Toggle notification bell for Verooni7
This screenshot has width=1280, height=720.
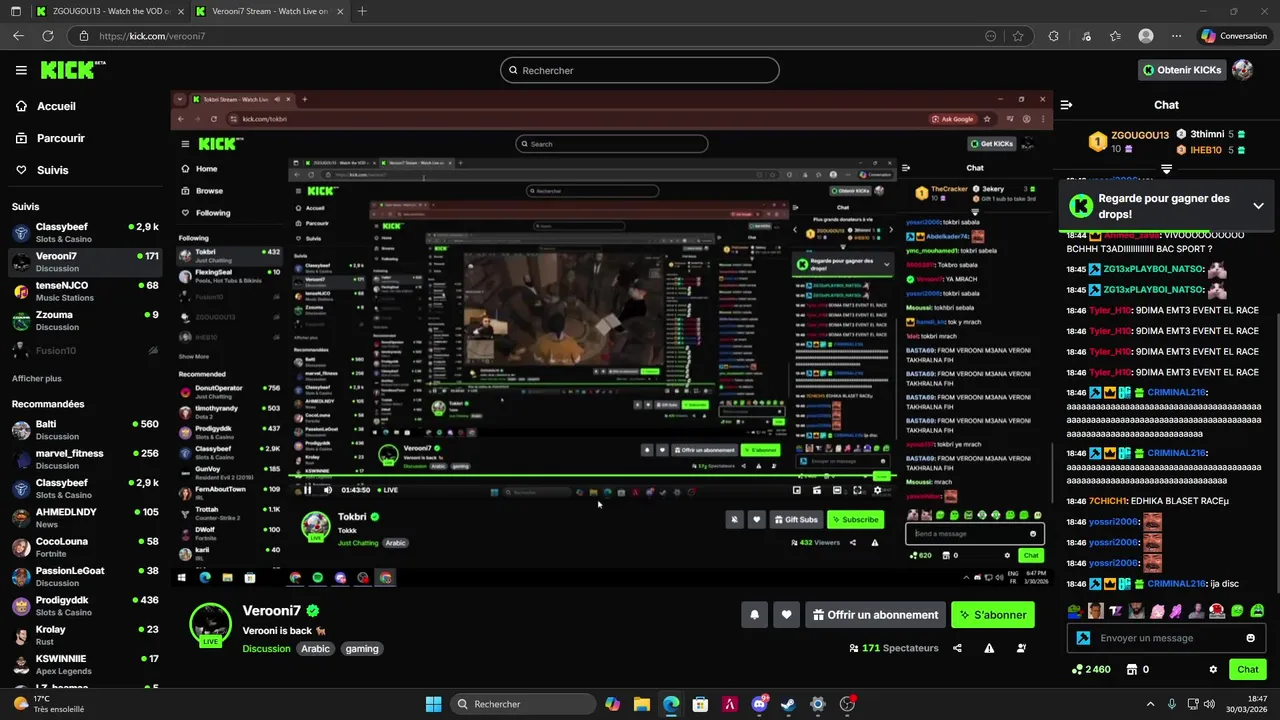755,615
